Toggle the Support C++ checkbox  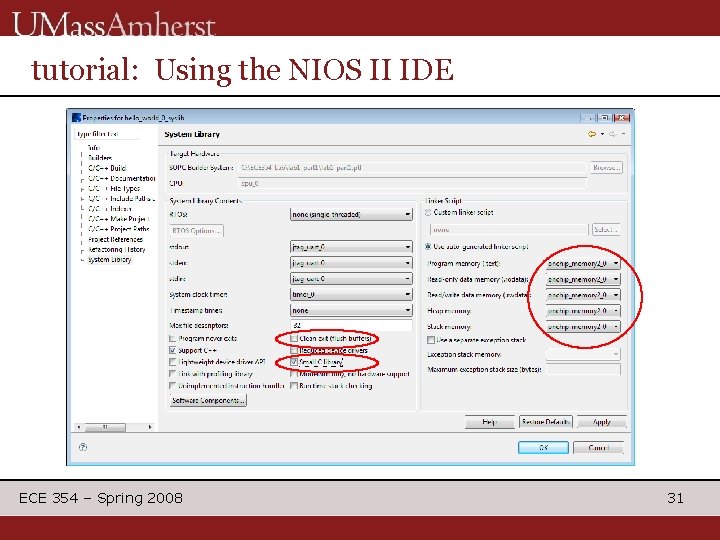coord(173,350)
